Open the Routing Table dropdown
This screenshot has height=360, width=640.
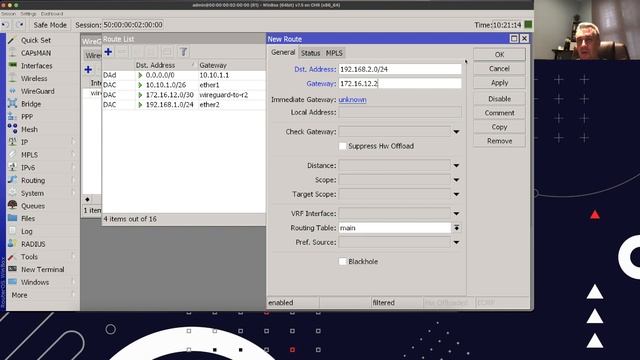coord(456,228)
